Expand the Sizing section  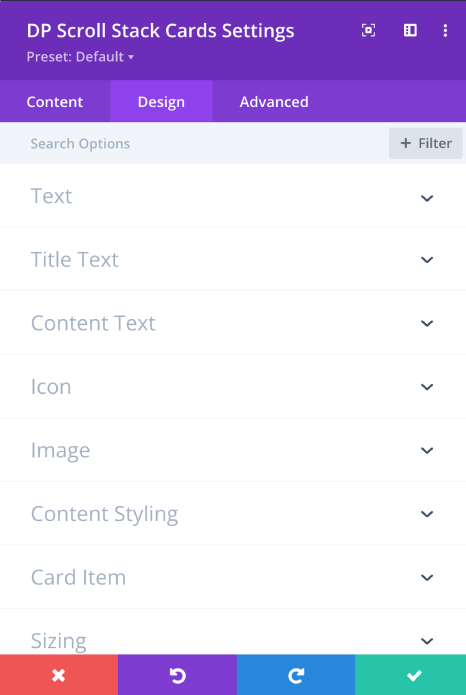point(233,632)
